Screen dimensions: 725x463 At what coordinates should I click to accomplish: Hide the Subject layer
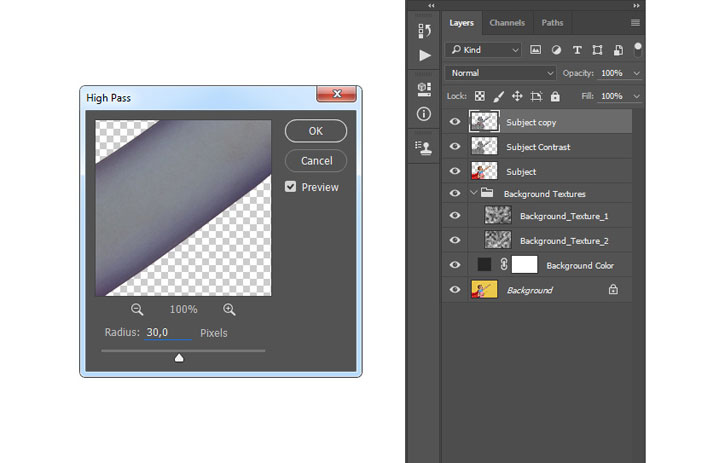[x=455, y=171]
